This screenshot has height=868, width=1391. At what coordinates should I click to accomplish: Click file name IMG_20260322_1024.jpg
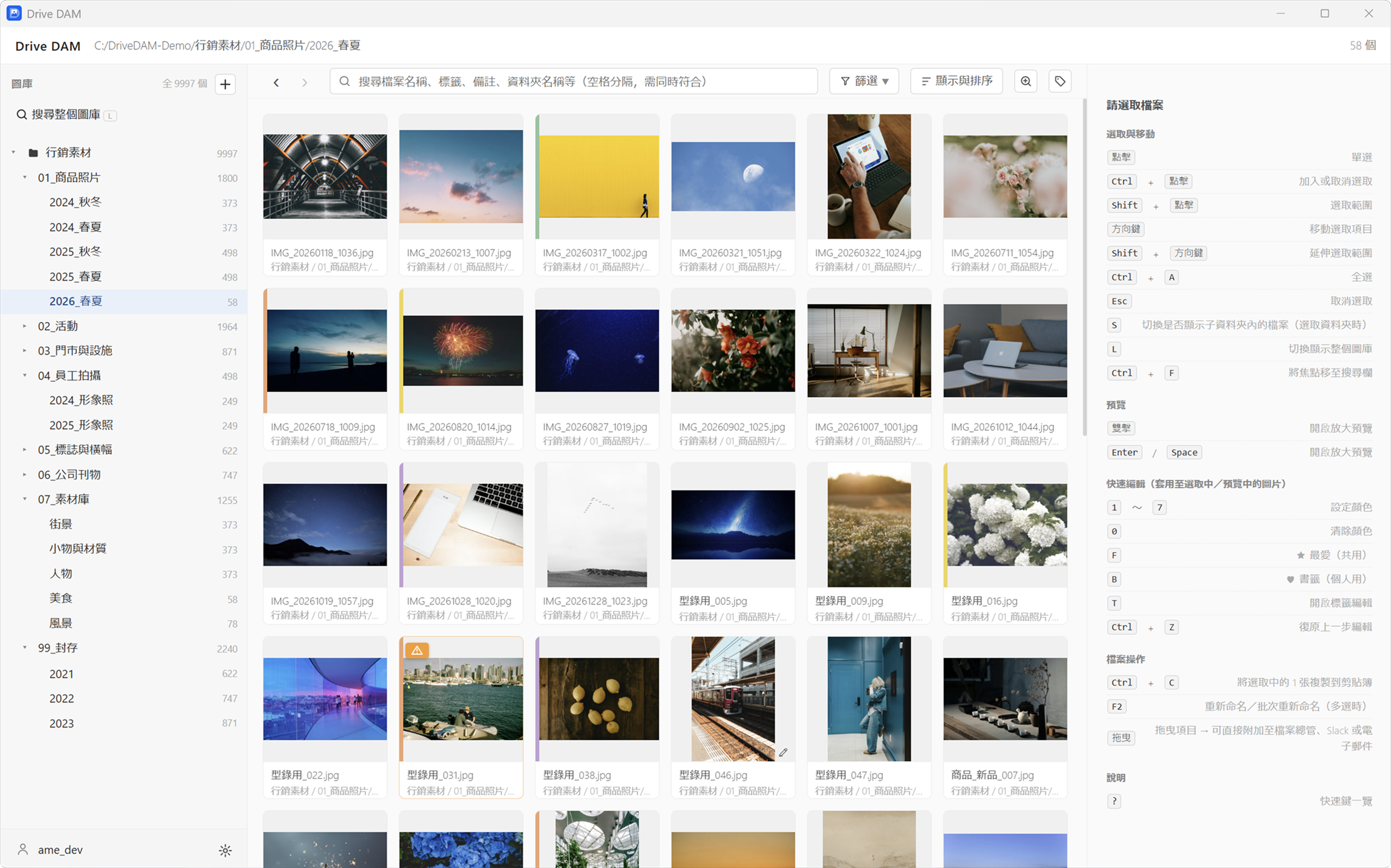click(868, 253)
